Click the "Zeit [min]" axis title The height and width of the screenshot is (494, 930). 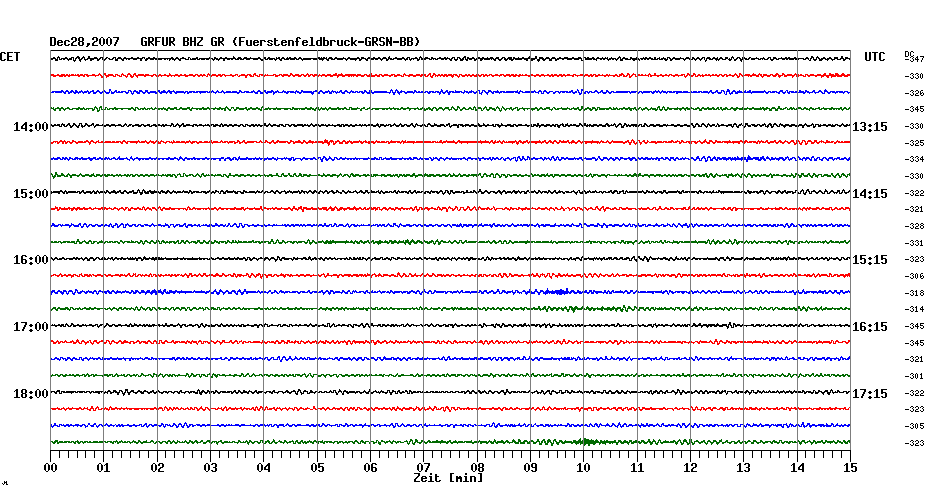(x=448, y=478)
